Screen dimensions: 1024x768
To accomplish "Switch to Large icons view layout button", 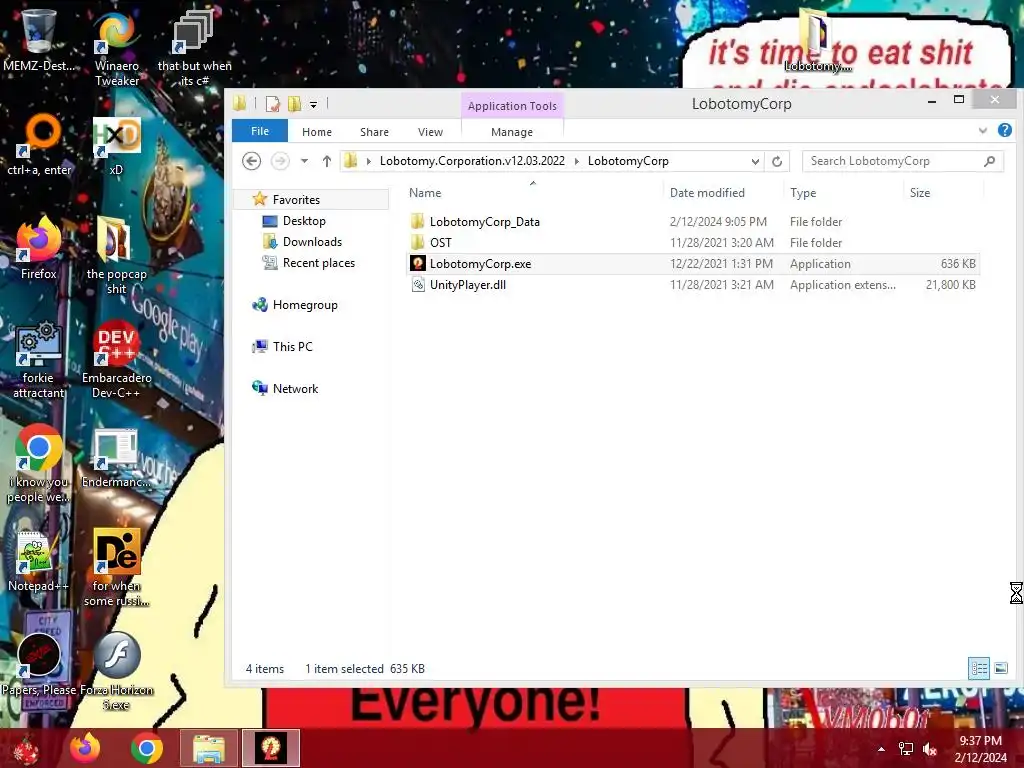I will (x=1000, y=668).
